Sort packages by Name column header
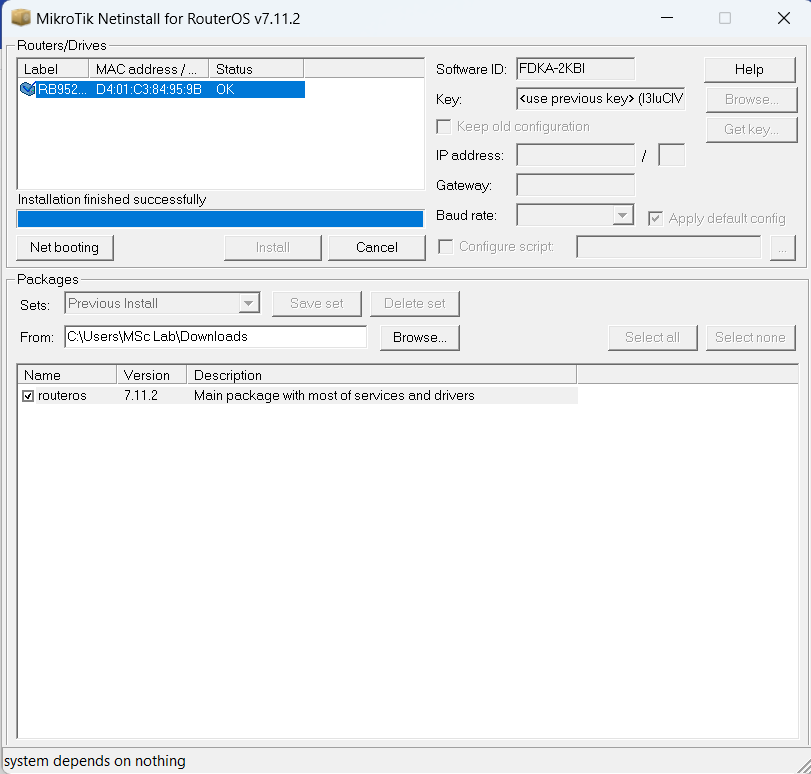811x774 pixels. click(x=67, y=375)
